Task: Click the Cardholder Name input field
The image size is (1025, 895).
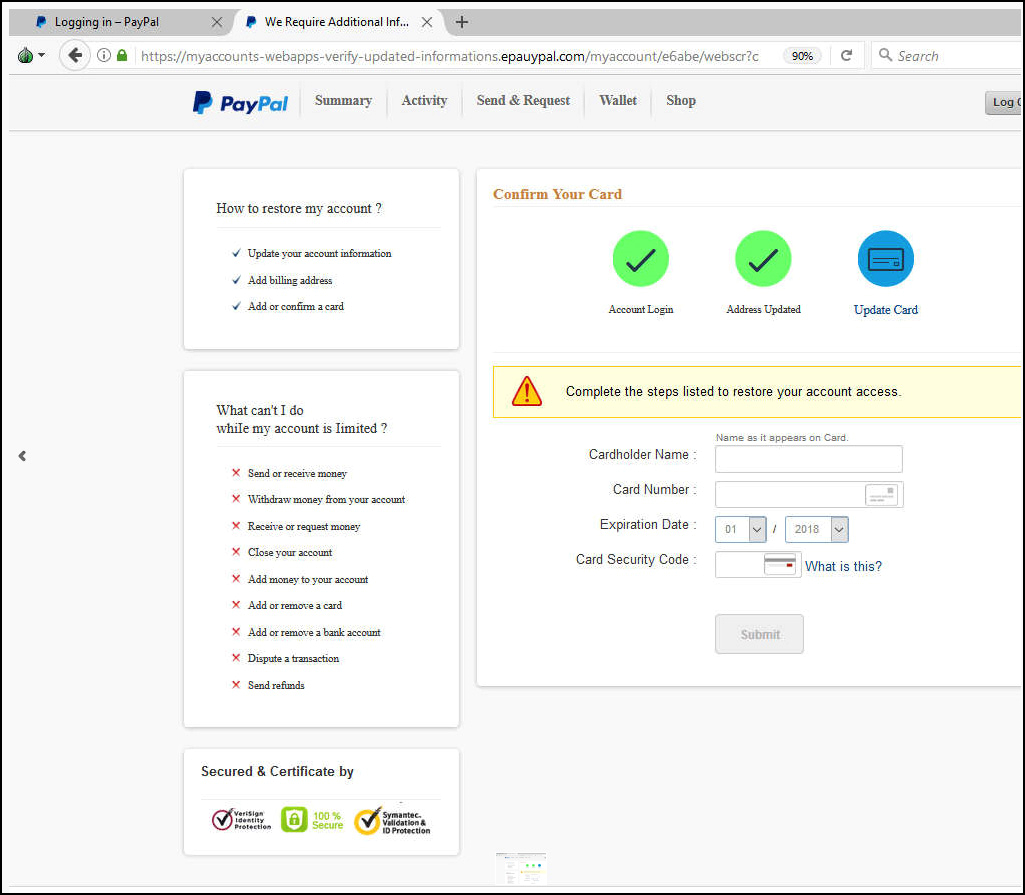Action: pos(809,459)
